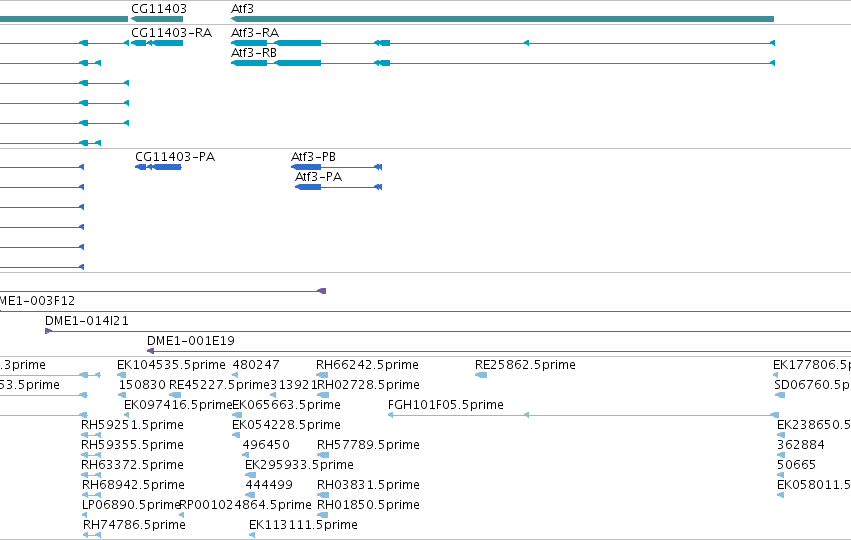This screenshot has width=851, height=540.
Task: Click the DME1-014I21 clone label
Action: tap(87, 321)
